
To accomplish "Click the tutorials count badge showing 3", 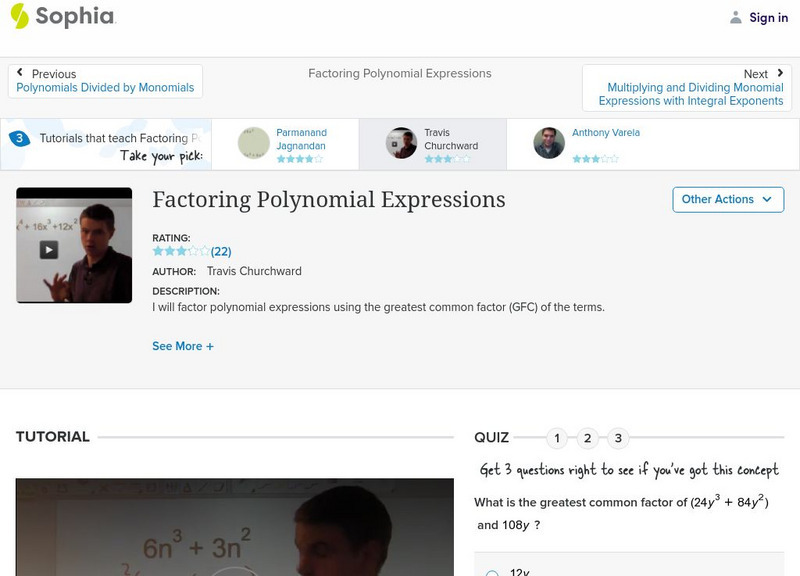I will click(19, 139).
